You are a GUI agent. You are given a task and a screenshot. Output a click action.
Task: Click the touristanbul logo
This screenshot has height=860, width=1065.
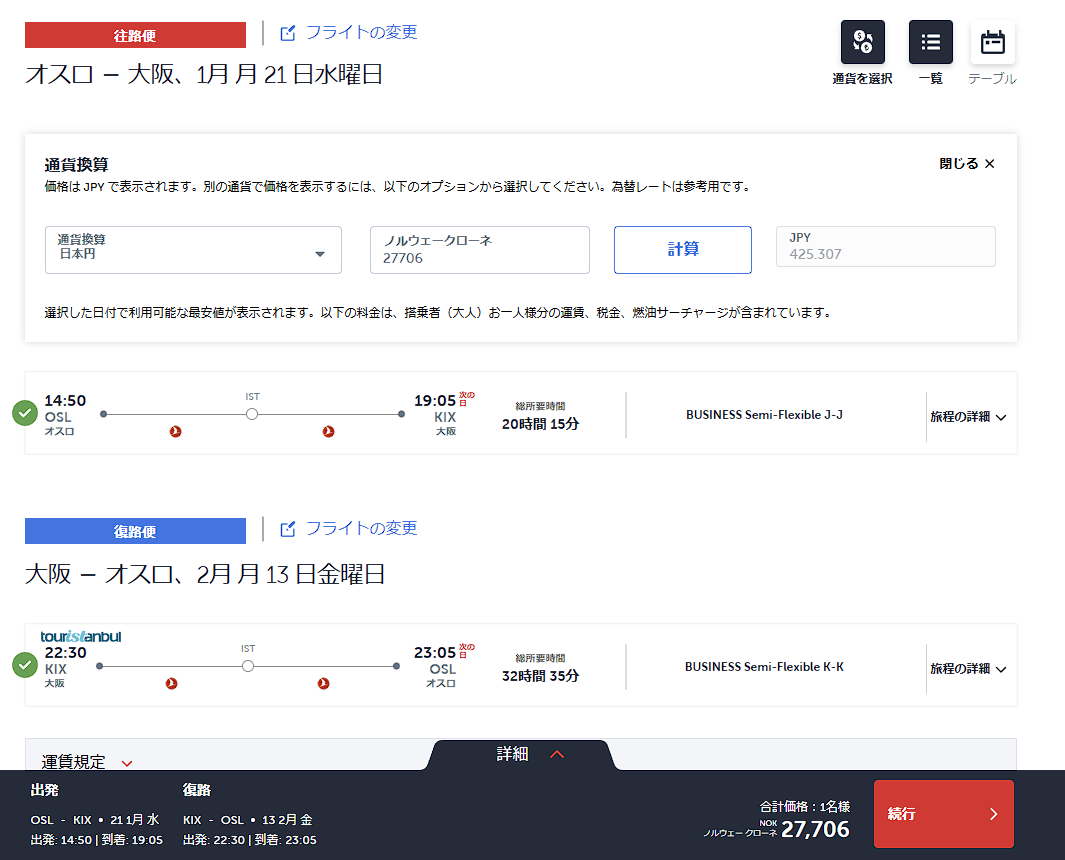(81, 636)
